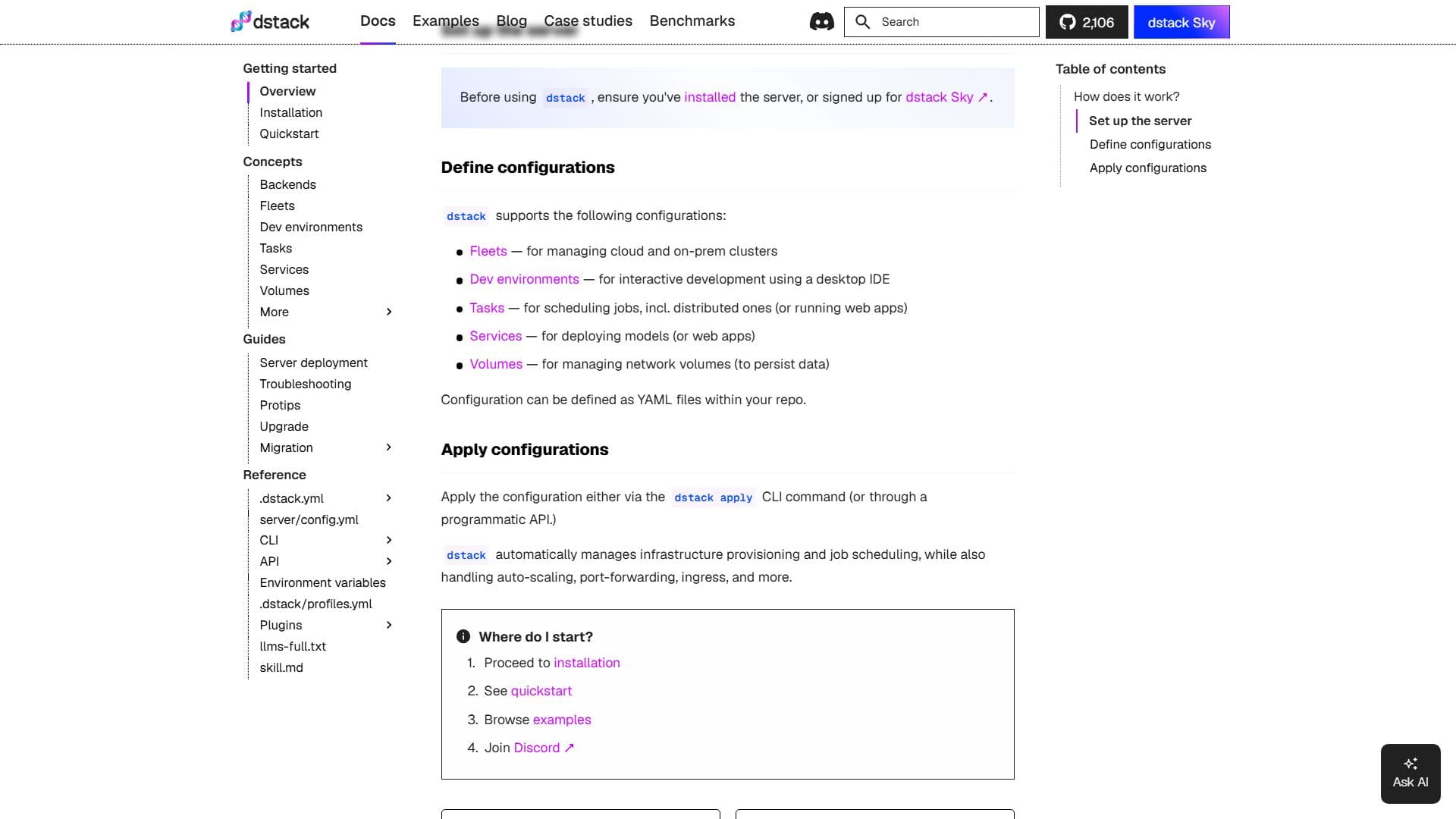Click the magnifier icon in the search box
This screenshot has height=819, width=1456.
click(x=862, y=22)
